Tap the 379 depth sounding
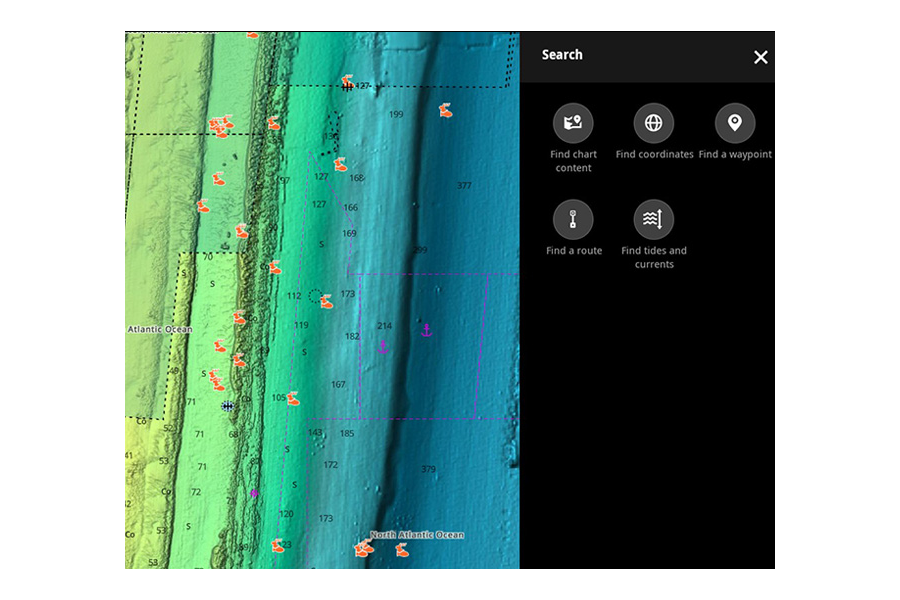Viewport: 900px width, 600px height. point(428,469)
